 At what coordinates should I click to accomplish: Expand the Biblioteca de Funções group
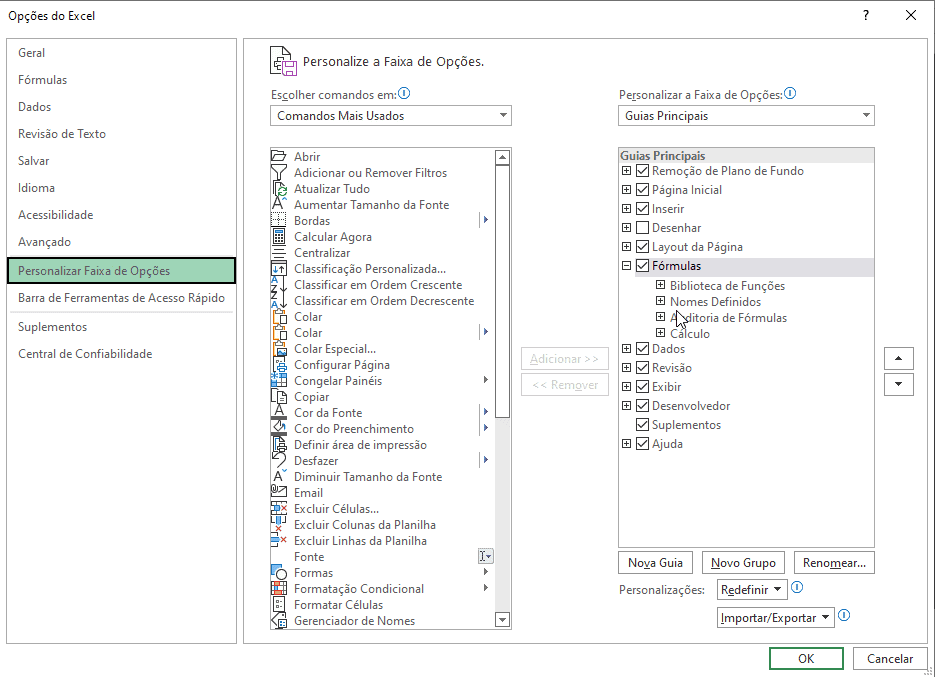pyautogui.click(x=660, y=286)
